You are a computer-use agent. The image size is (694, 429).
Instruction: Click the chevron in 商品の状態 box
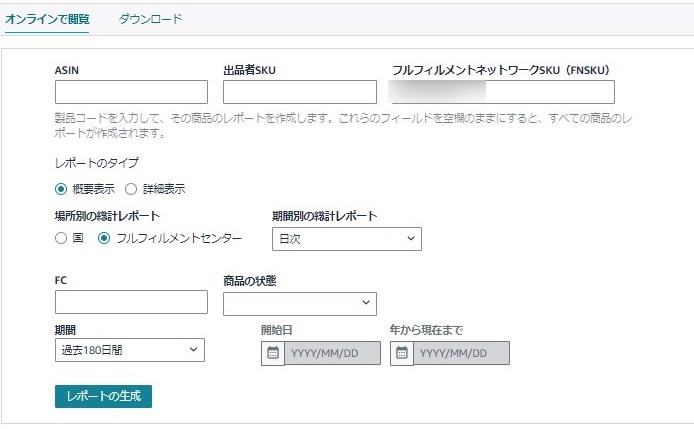pyautogui.click(x=366, y=302)
